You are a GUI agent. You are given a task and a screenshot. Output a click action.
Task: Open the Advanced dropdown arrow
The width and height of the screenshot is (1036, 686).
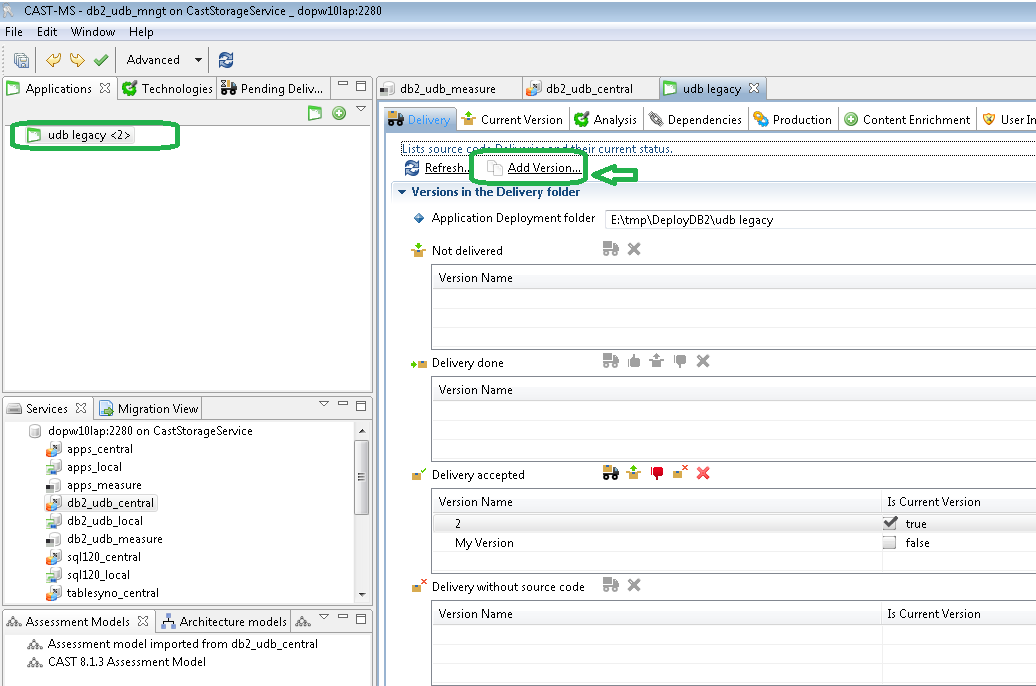198,60
